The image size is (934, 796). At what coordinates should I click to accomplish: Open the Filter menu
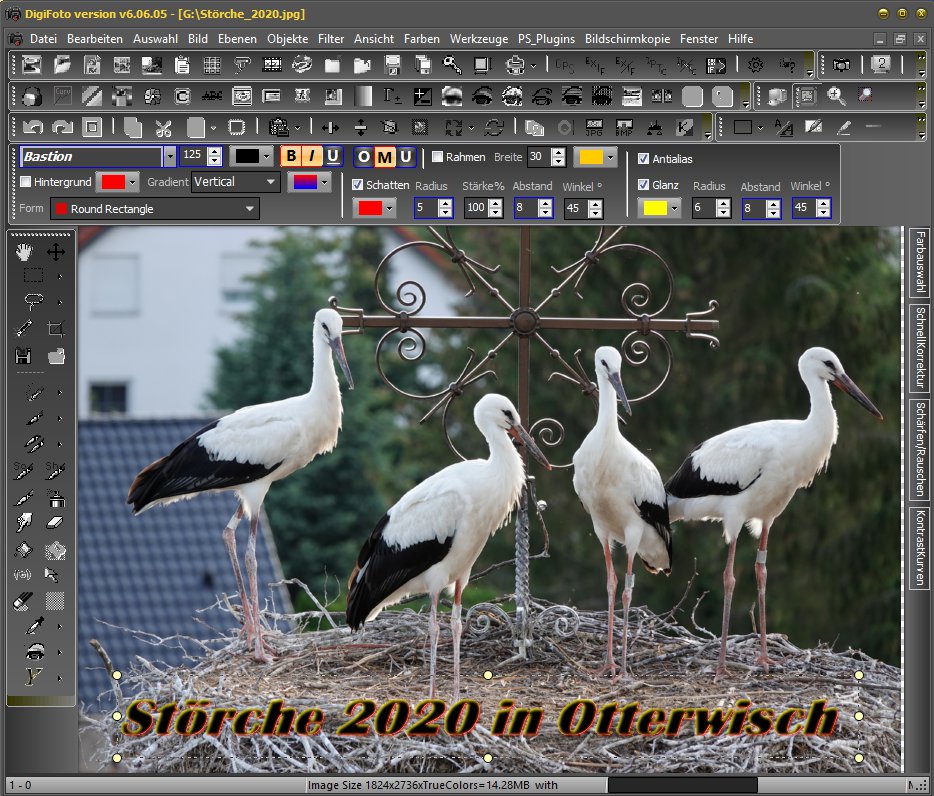pos(331,39)
